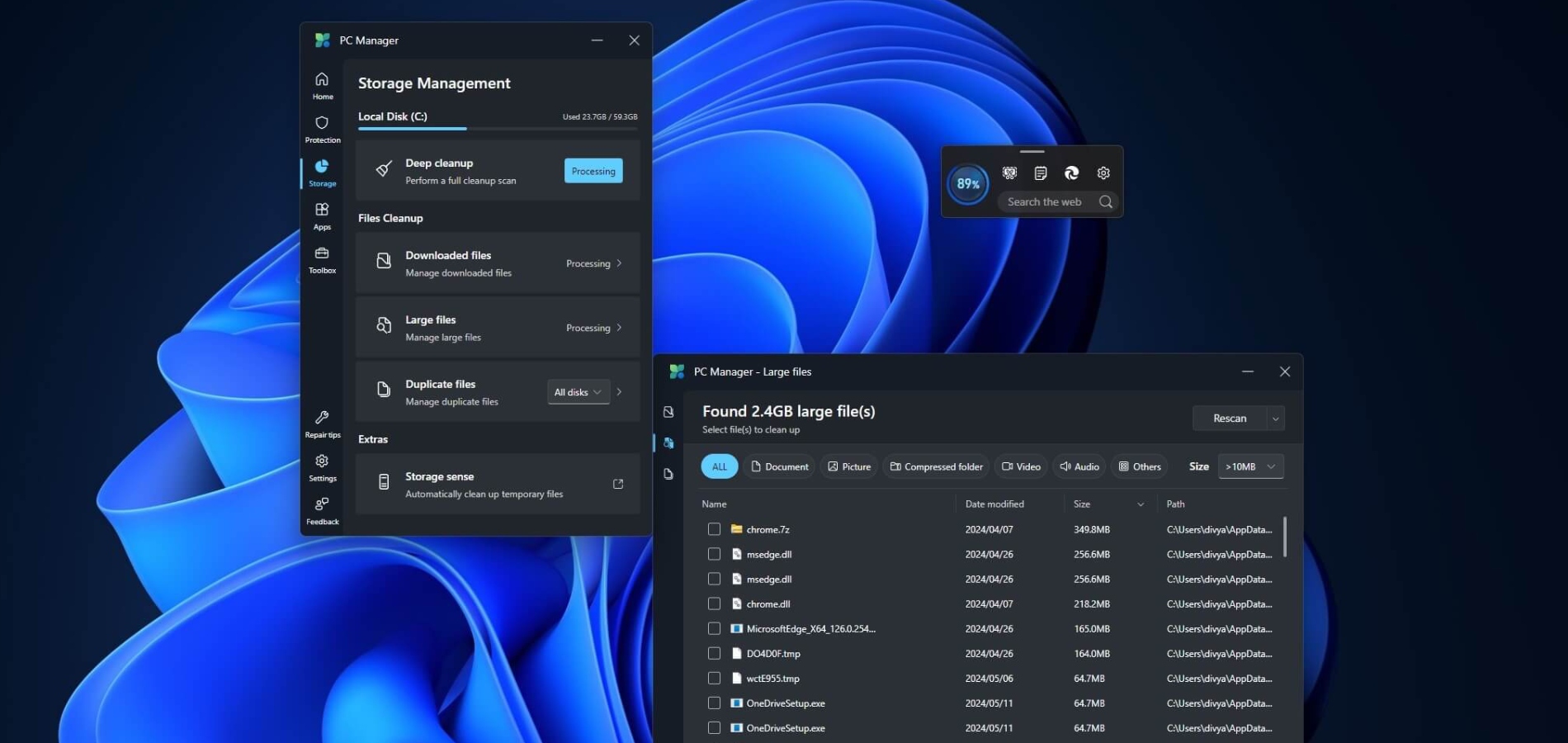The height and width of the screenshot is (743, 1568).
Task: Click the Storage sense icon
Action: (384, 482)
